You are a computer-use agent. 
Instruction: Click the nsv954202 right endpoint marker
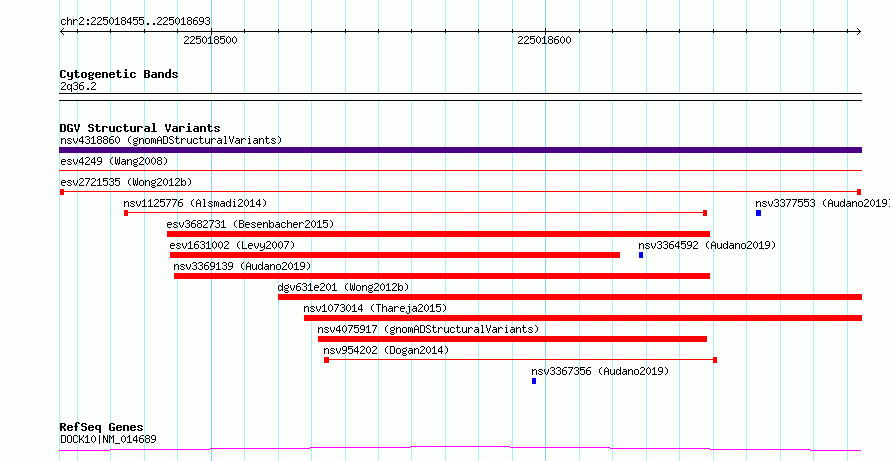[x=715, y=360]
